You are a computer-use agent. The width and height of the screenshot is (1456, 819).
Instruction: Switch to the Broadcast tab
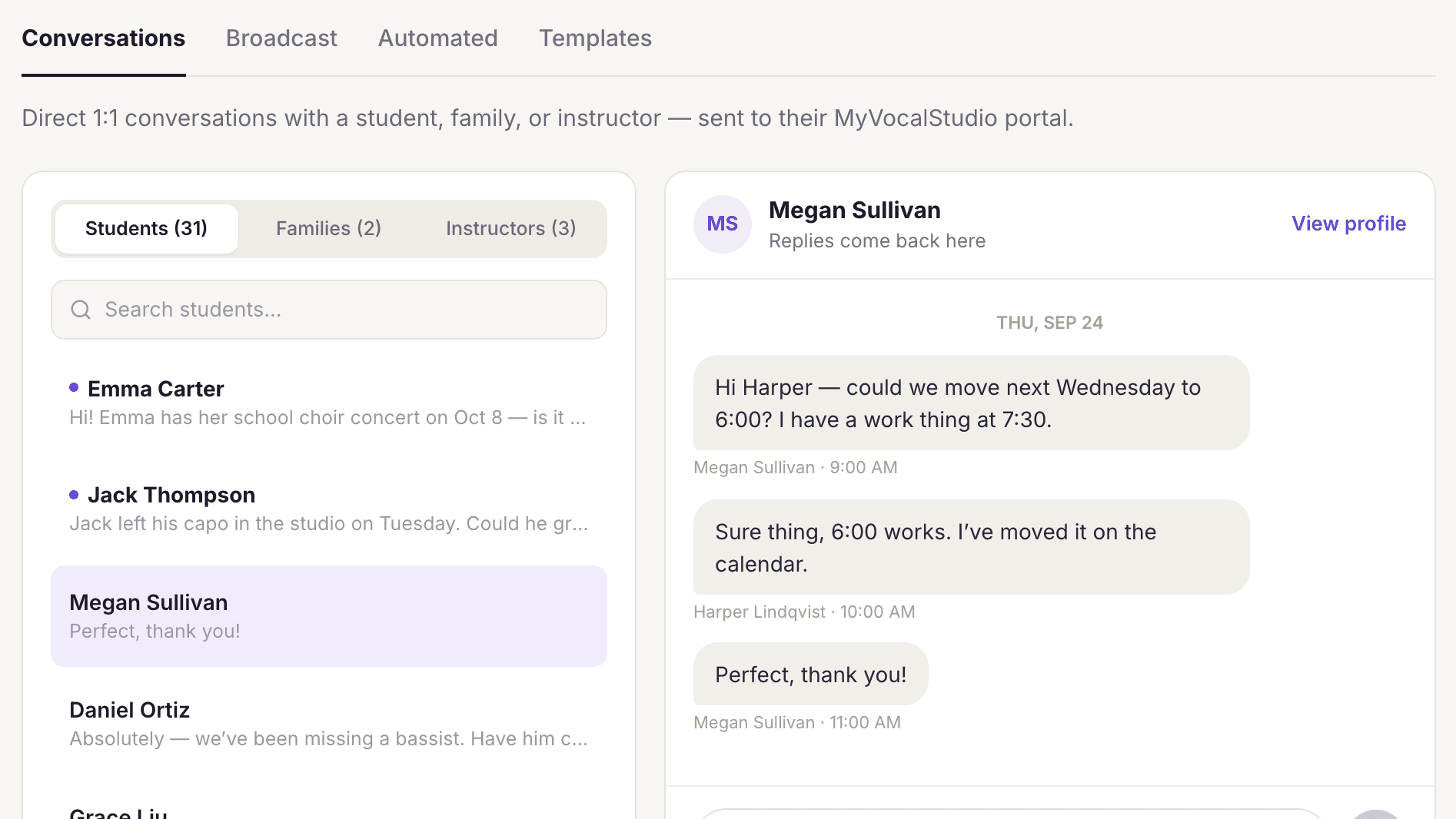click(281, 38)
